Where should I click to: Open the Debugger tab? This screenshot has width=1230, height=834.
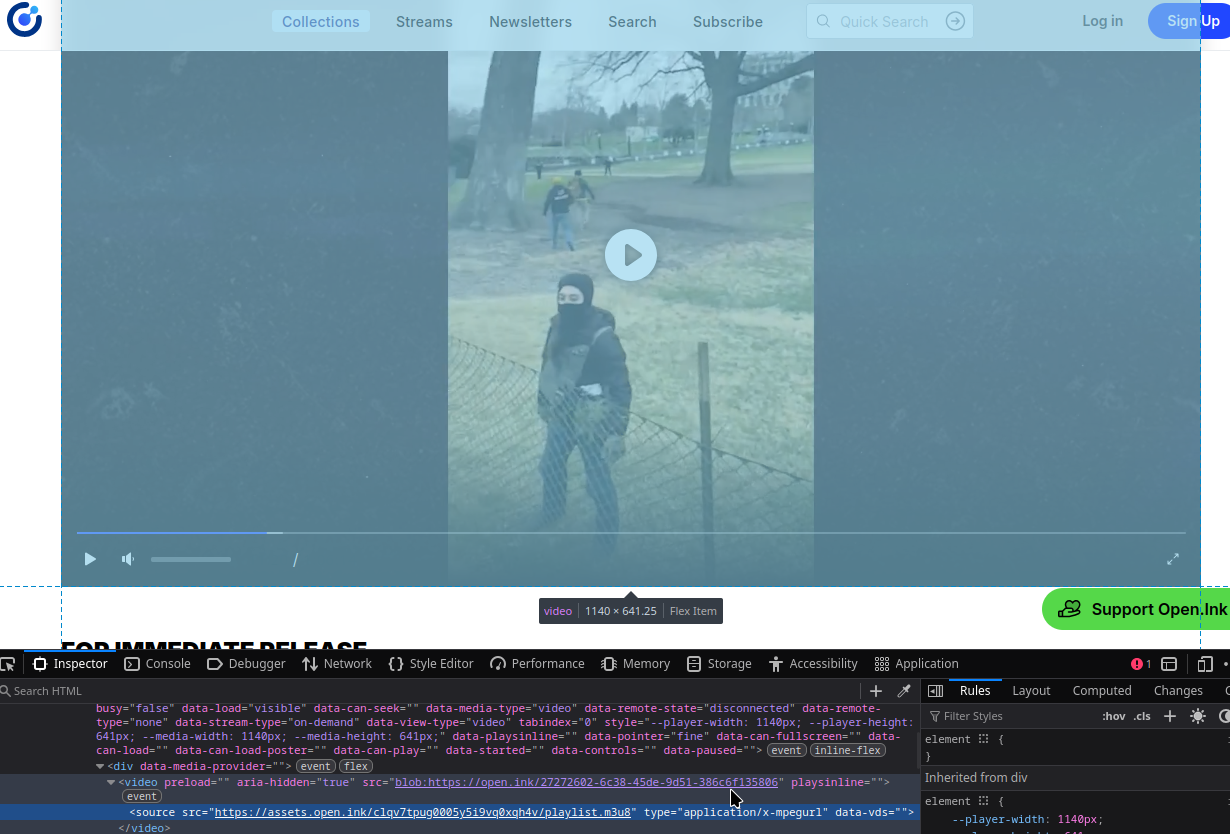[246, 664]
